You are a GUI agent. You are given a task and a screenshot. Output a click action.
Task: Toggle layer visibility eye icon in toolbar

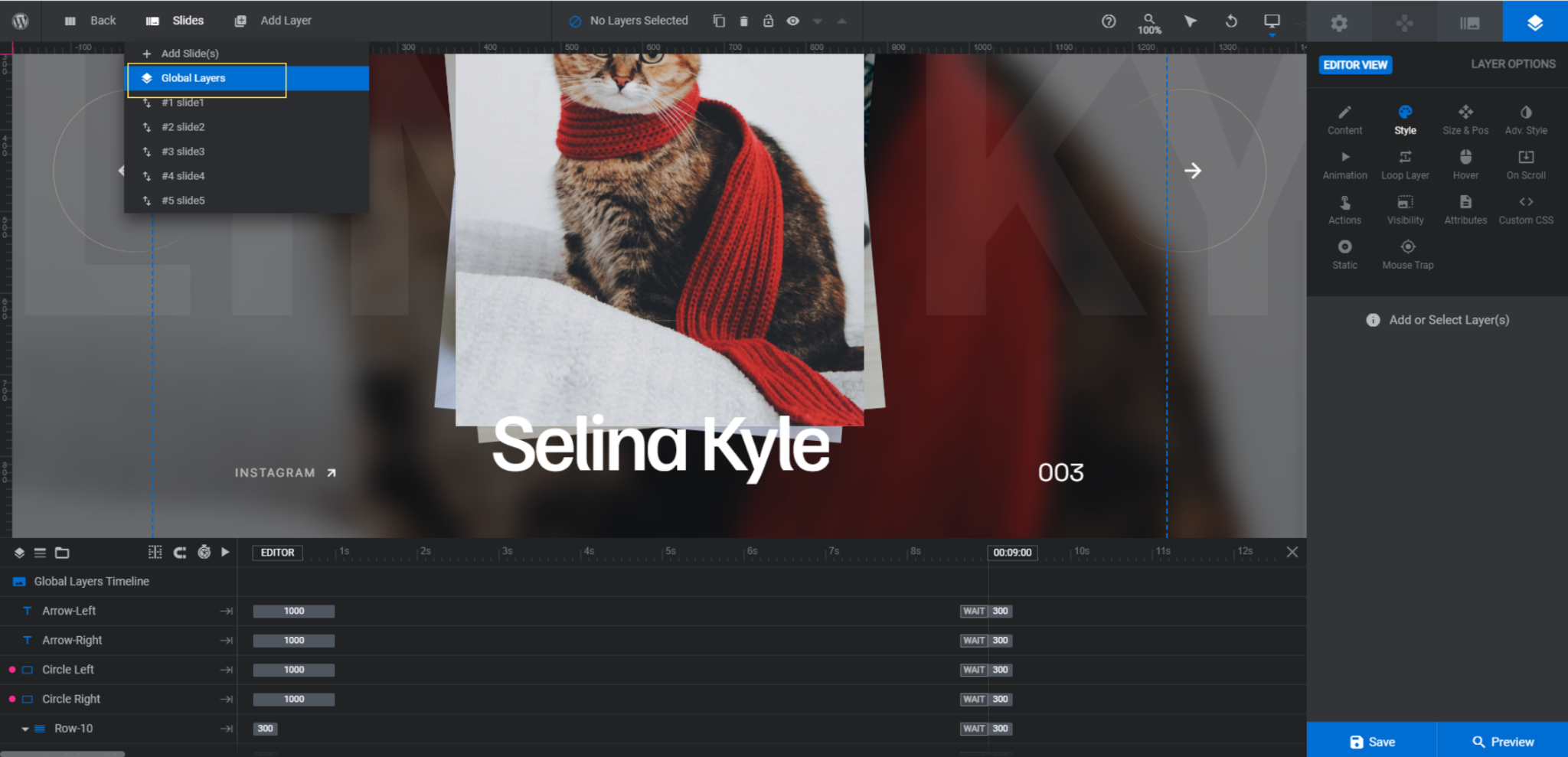tap(793, 21)
